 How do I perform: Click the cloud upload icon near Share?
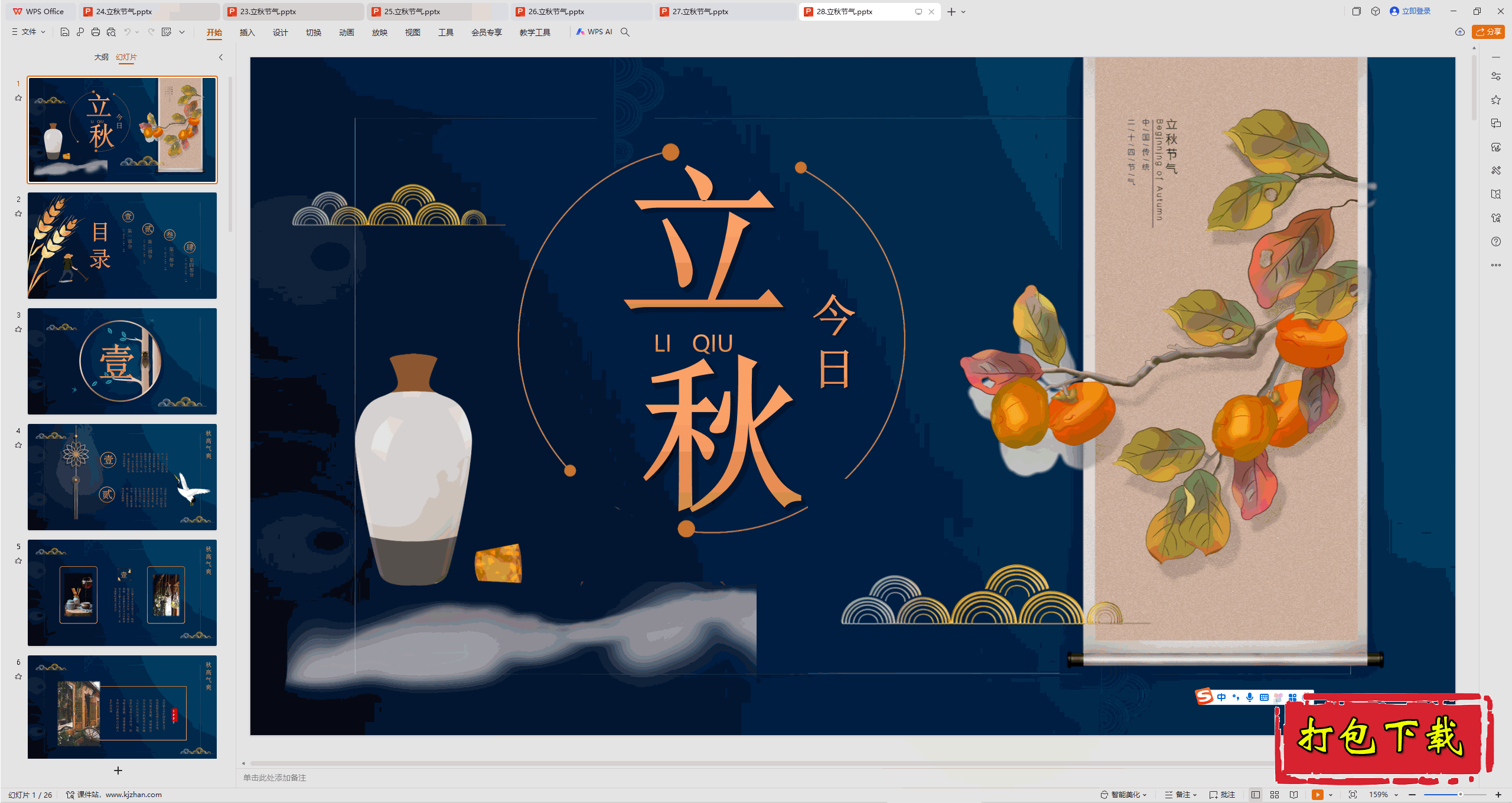tap(1460, 32)
